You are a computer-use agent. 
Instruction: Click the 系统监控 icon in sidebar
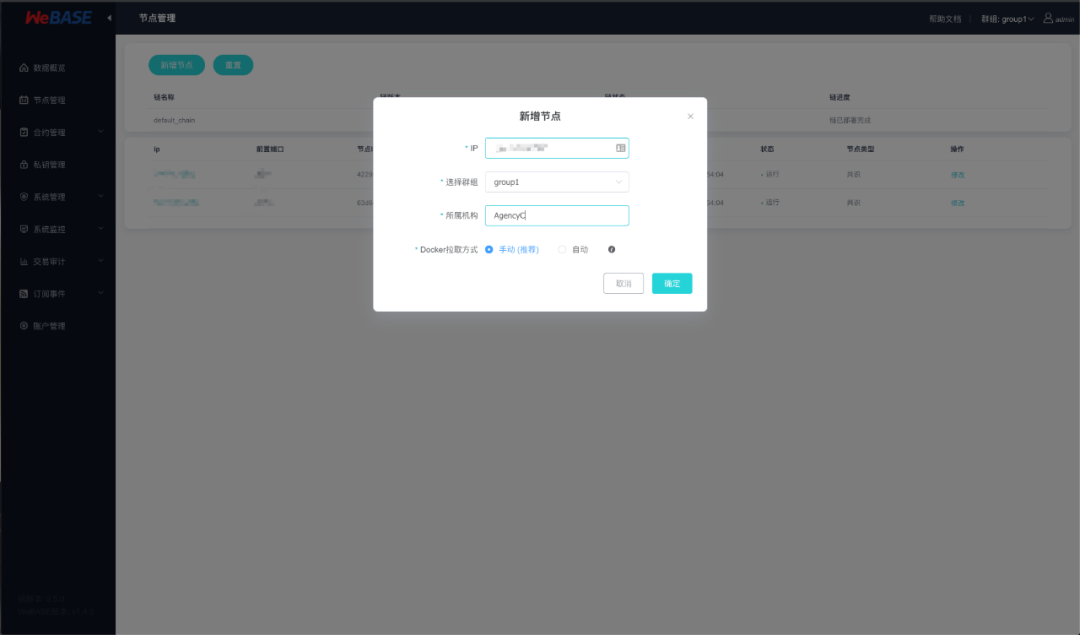point(24,229)
